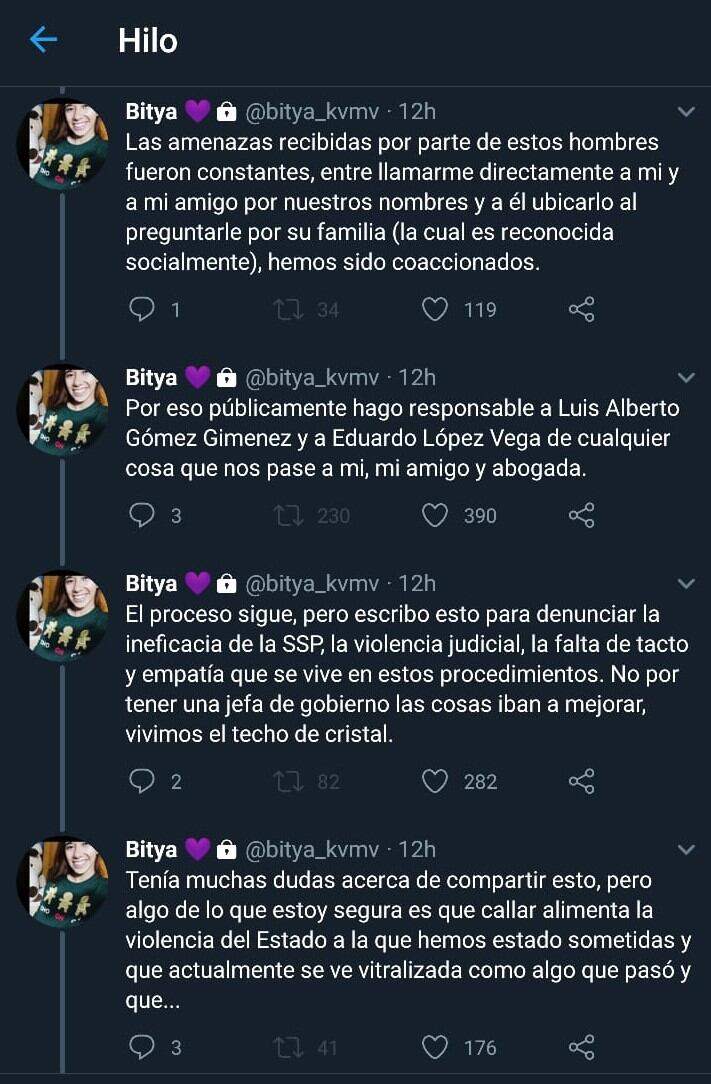The height and width of the screenshot is (1084, 711).
Task: Reply to the 'El proceso sigue' tweet
Action: (x=143, y=782)
